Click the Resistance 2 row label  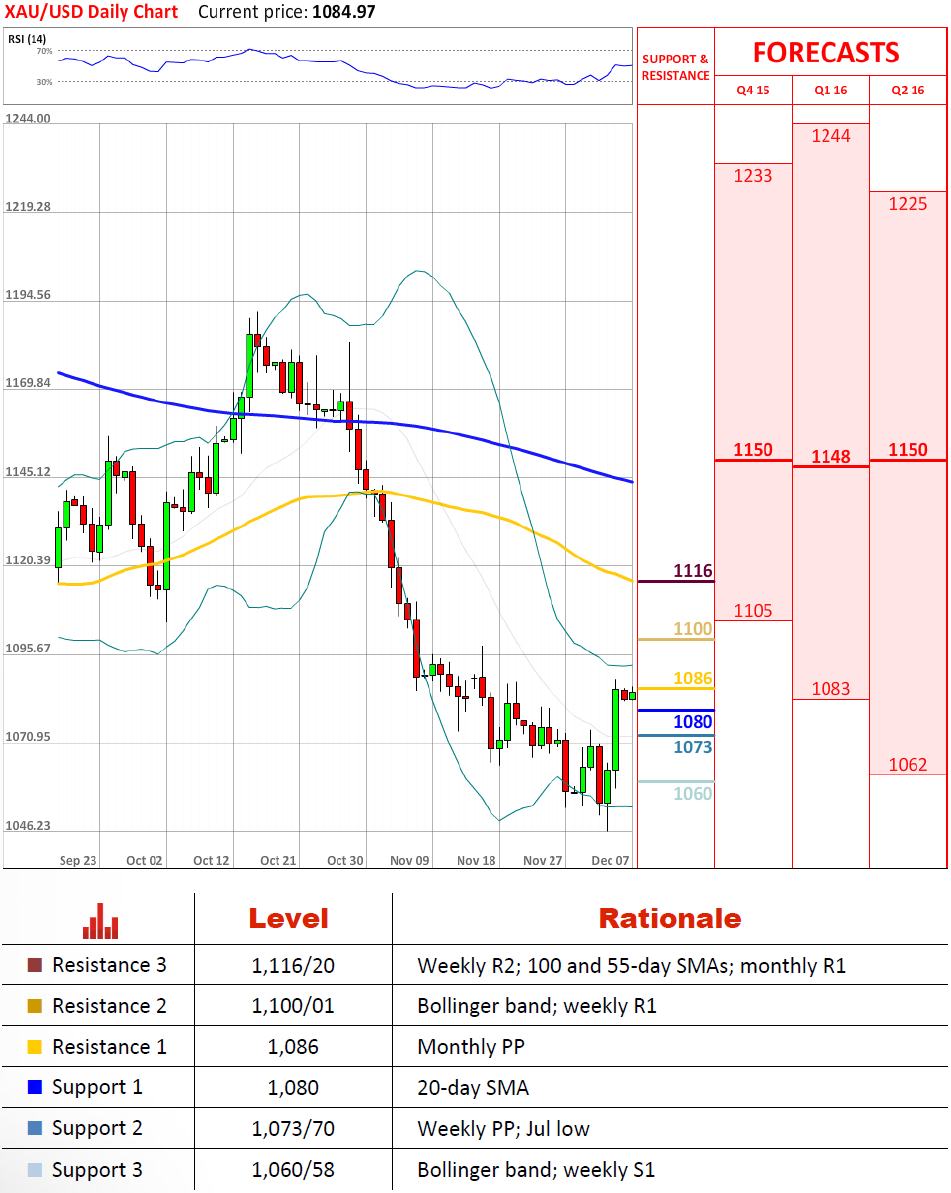coord(109,1006)
